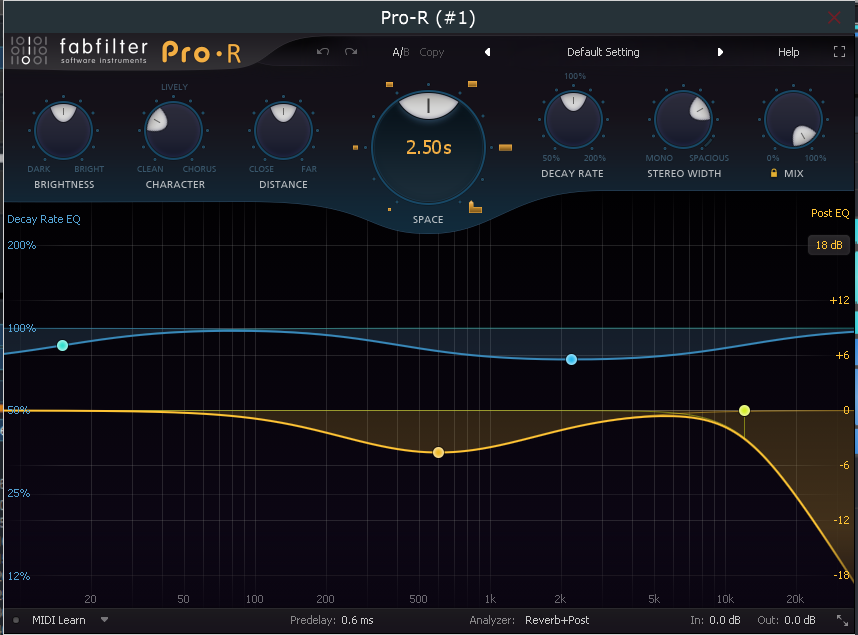Screen dimensions: 858x635
Task: Toggle the Mix lock icon
Action: pyautogui.click(x=774, y=173)
